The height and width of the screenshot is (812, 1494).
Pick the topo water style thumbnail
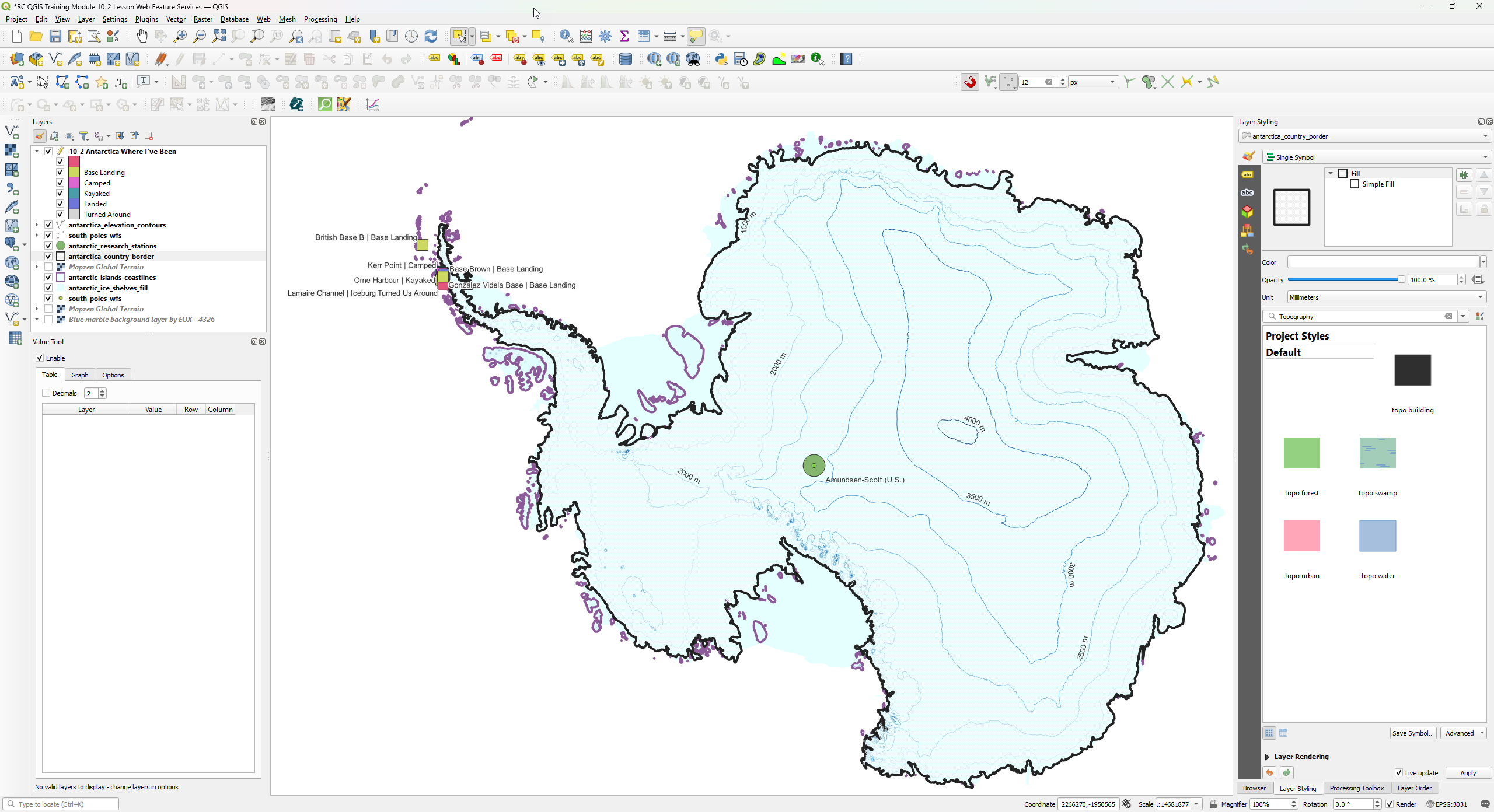[1377, 536]
